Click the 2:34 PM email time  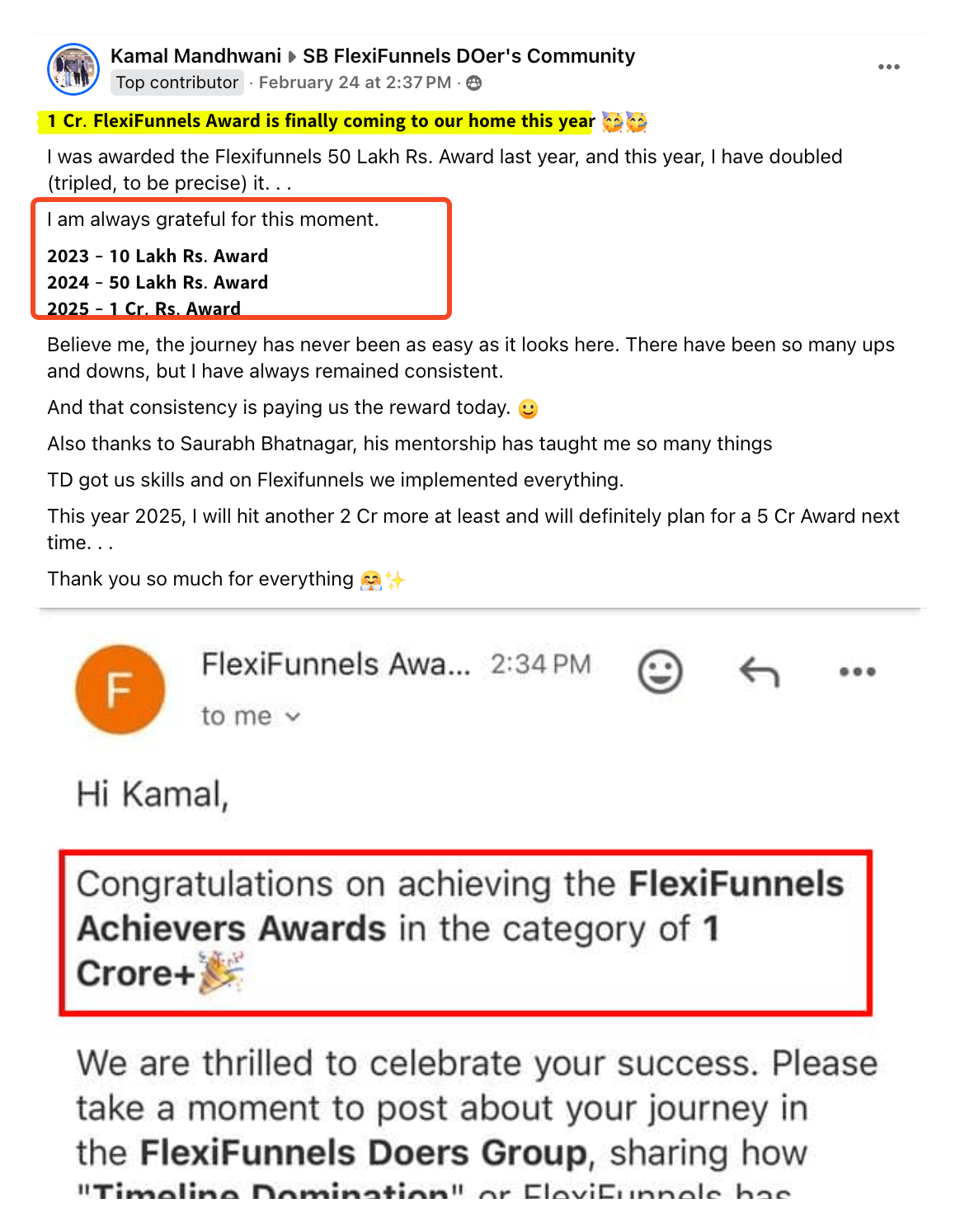(541, 664)
